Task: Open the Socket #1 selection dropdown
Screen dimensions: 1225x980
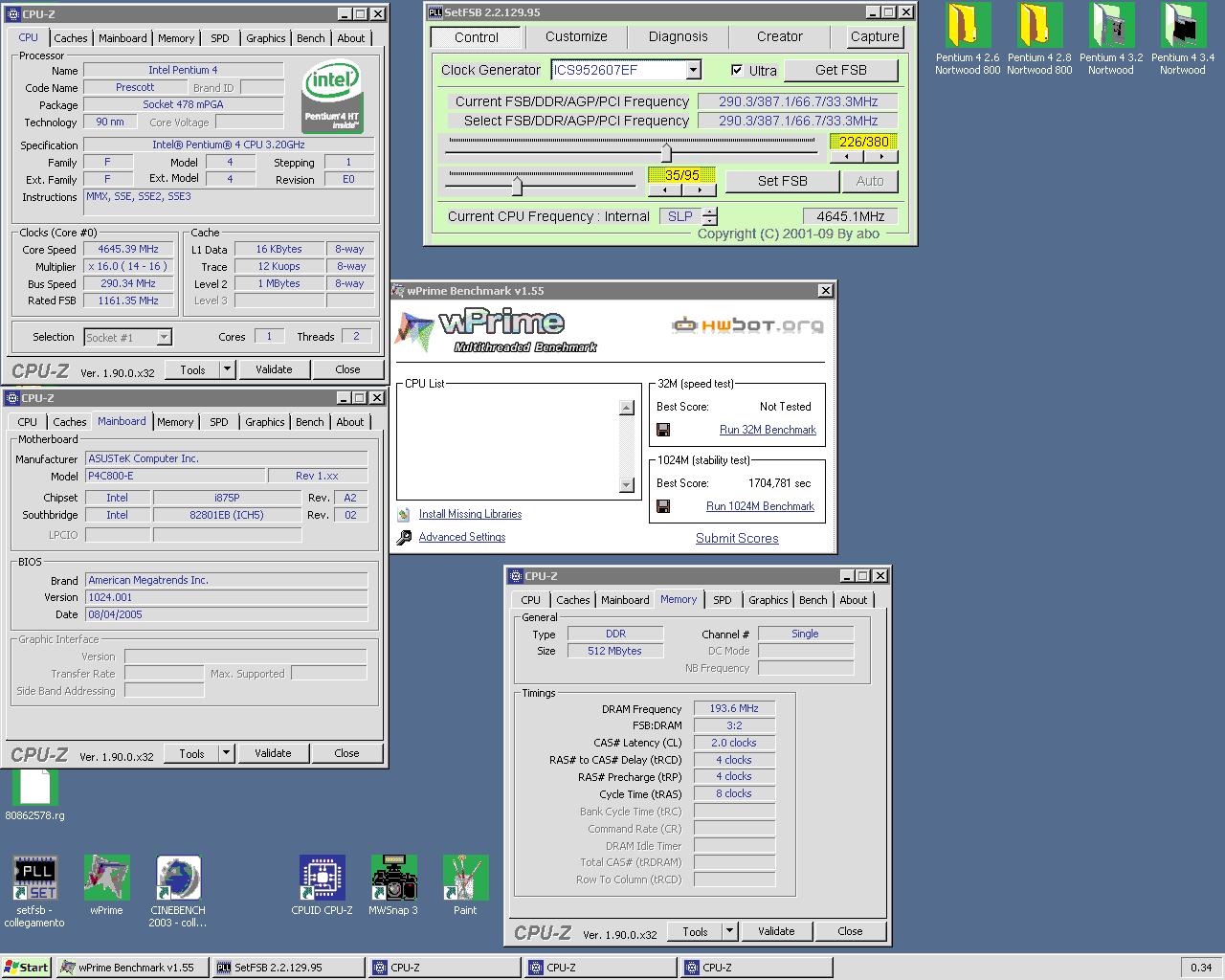Action: coord(164,337)
